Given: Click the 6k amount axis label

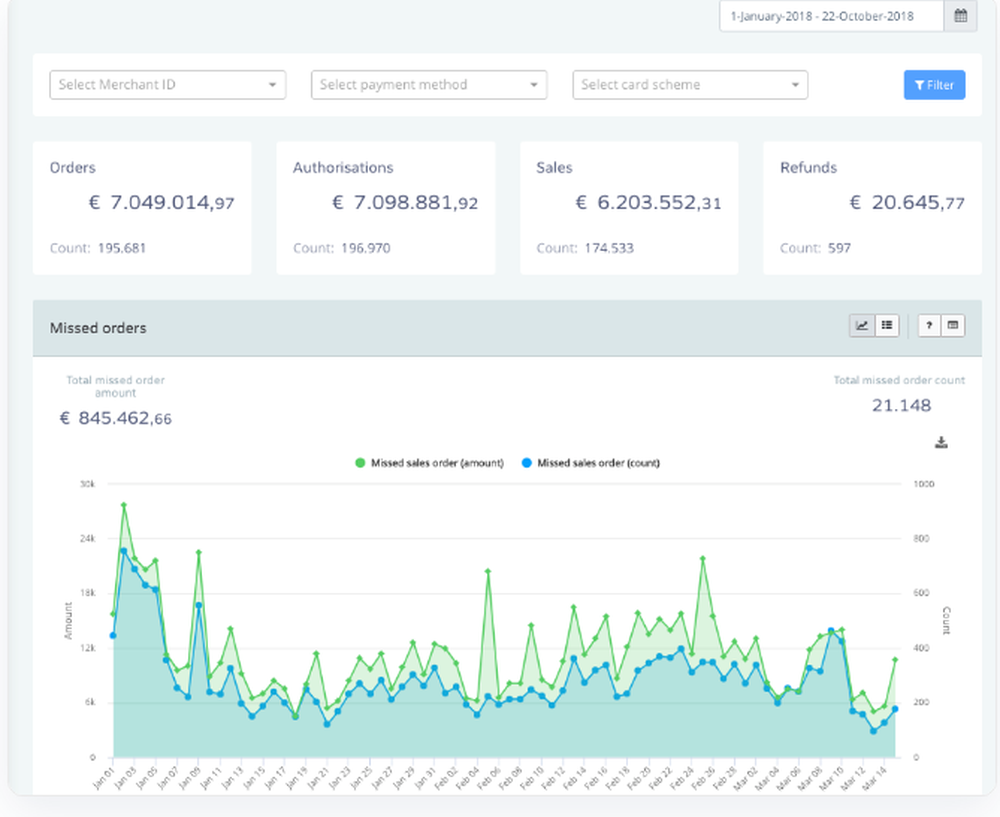Looking at the screenshot, I should (89, 702).
